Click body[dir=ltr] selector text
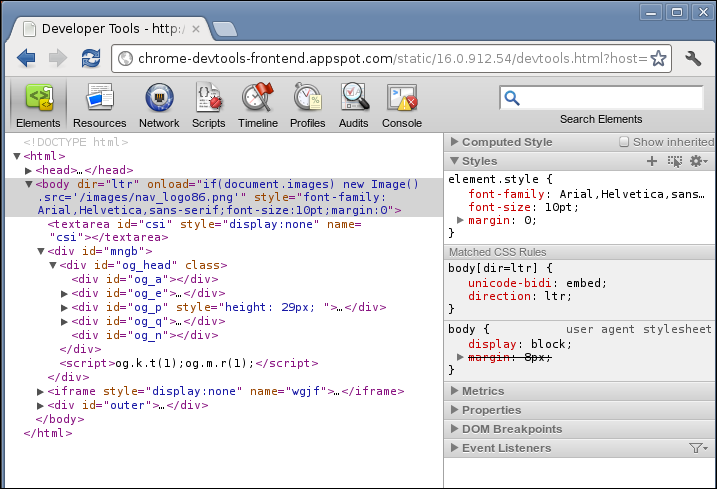This screenshot has width=717, height=489. pos(493,268)
